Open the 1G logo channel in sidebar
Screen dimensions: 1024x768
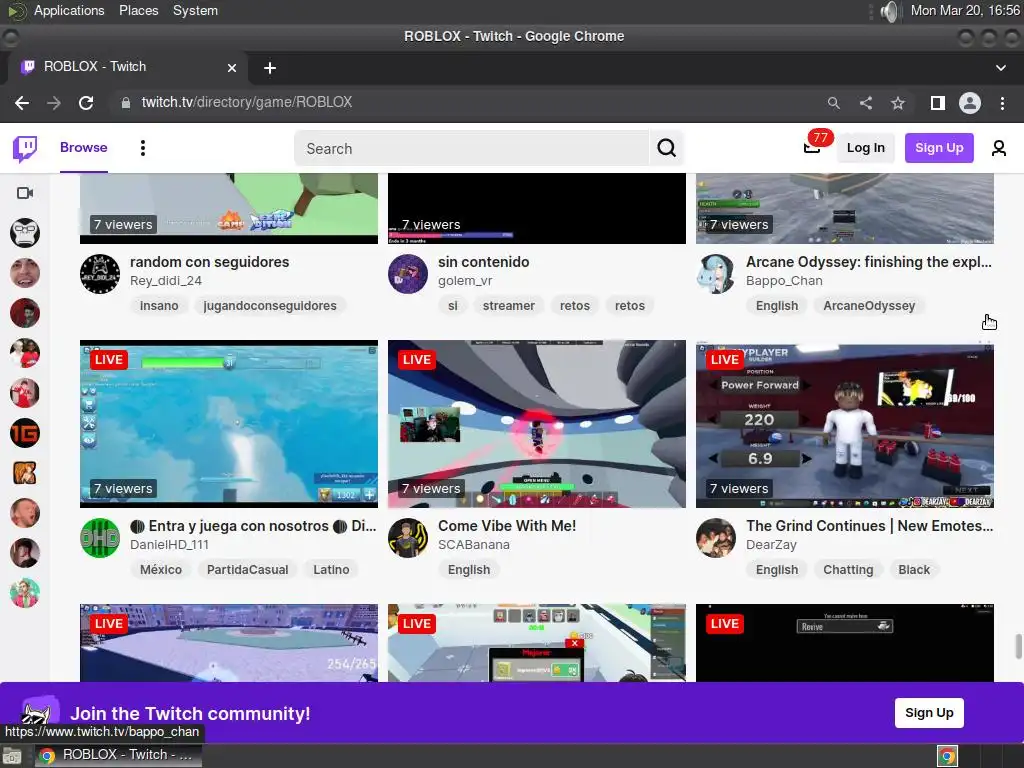tap(25, 433)
